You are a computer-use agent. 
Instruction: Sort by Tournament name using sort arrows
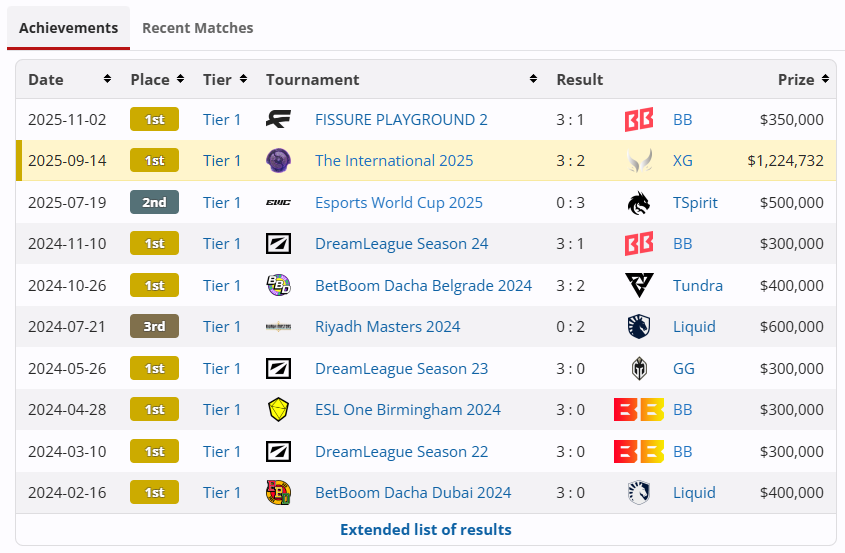[x=533, y=79]
